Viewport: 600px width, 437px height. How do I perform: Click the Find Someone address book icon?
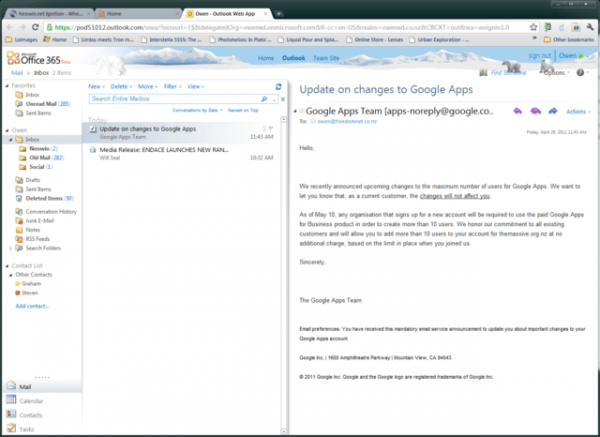point(483,73)
